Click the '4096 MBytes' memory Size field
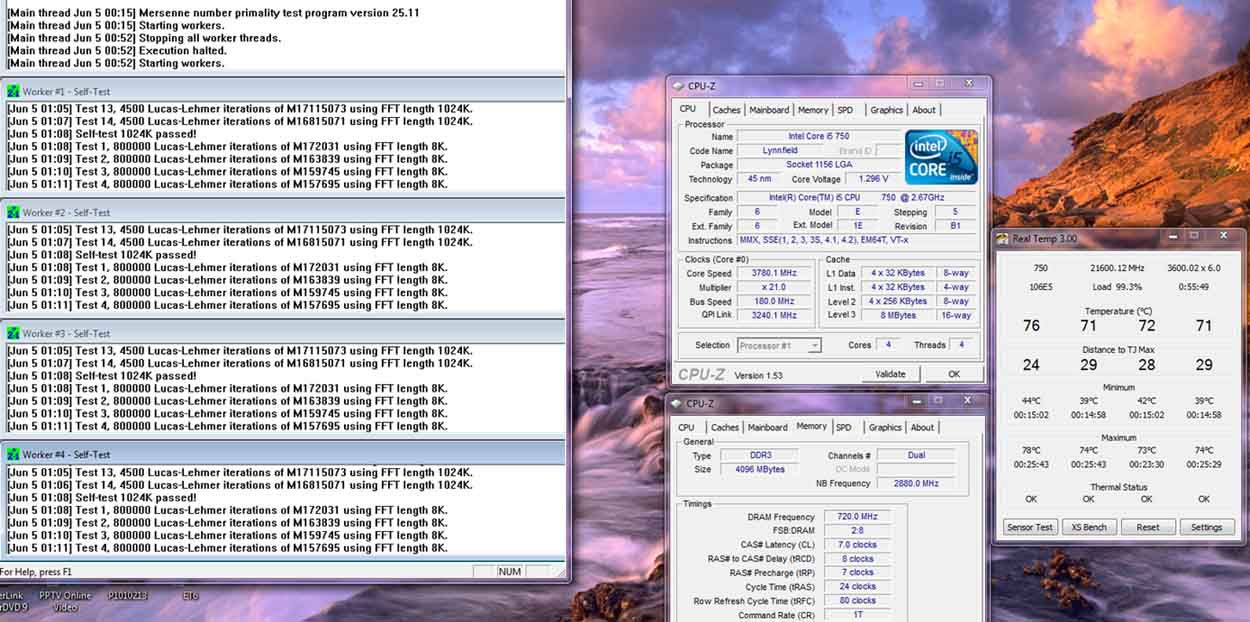This screenshot has width=1250, height=622. (759, 469)
